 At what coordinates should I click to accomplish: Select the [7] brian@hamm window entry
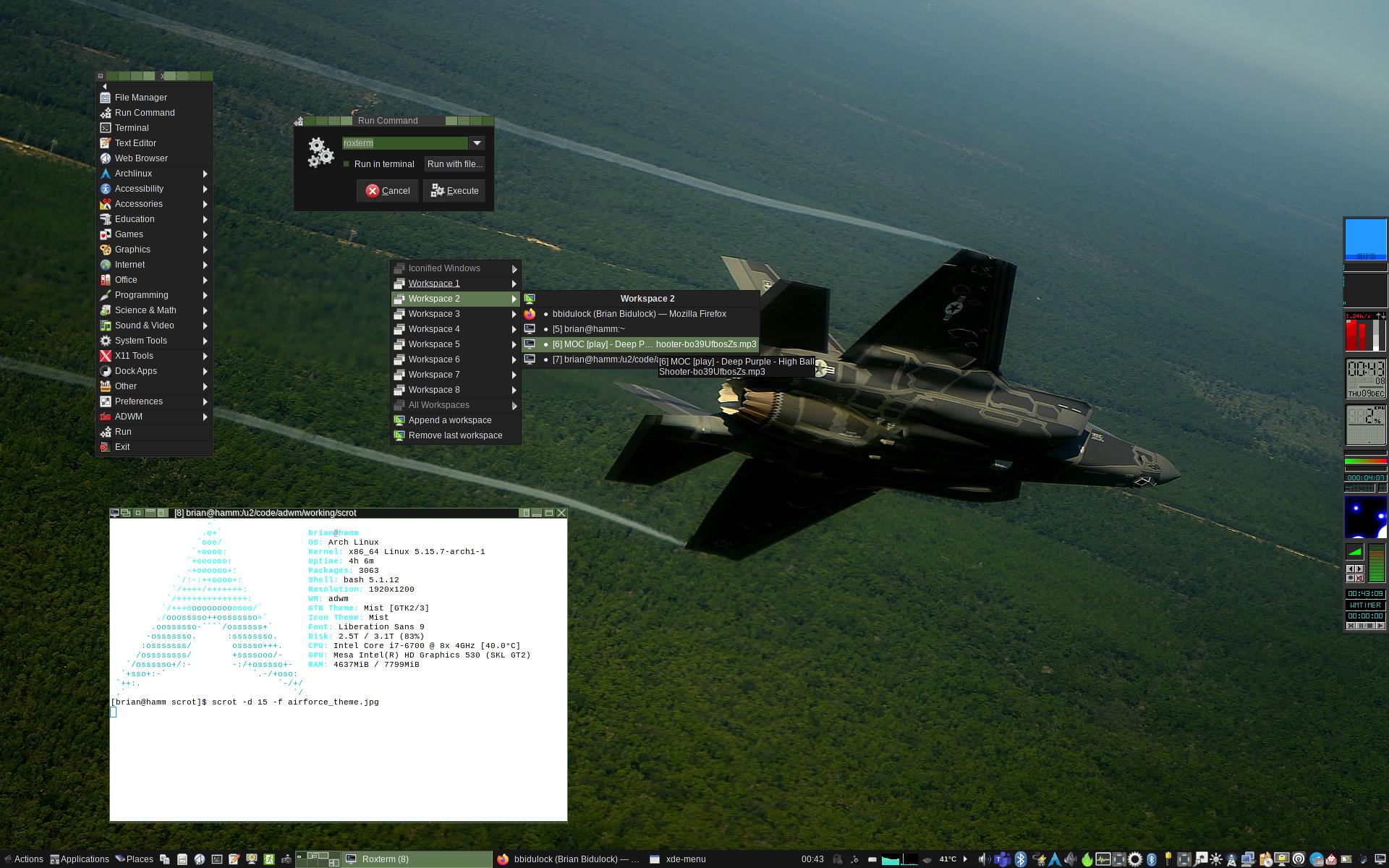(x=590, y=359)
